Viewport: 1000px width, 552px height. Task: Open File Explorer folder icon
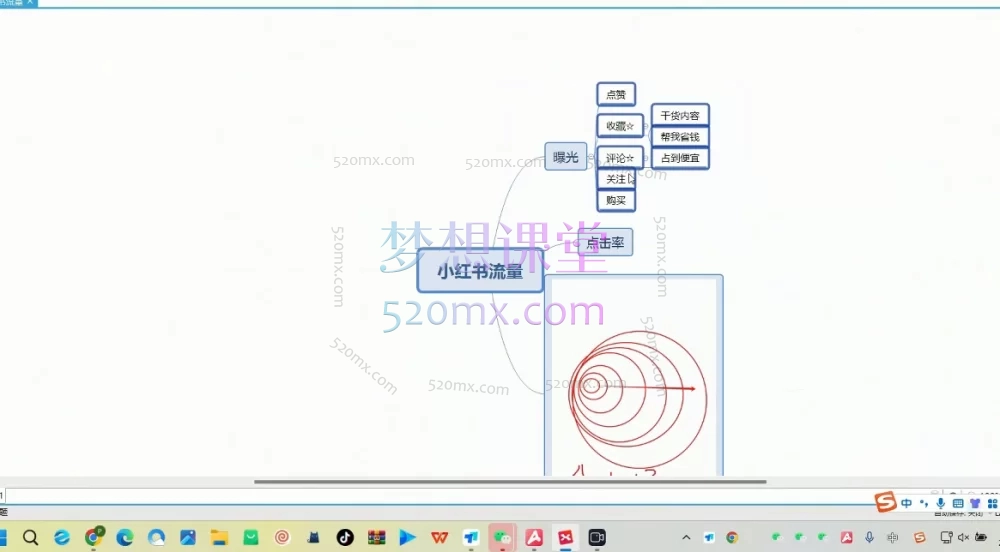click(x=218, y=538)
